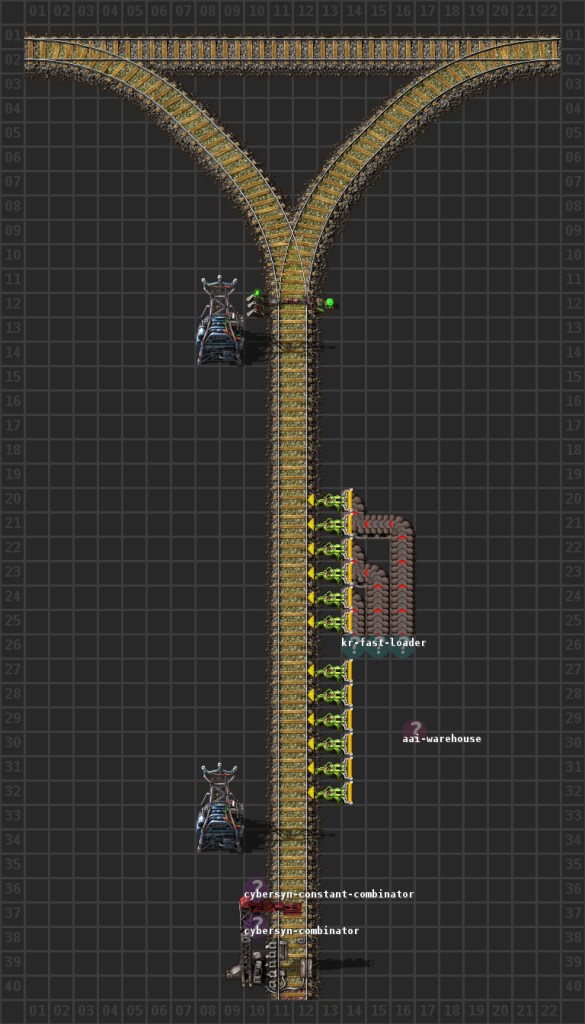This screenshot has height=1024, width=585.
Task: Click the cybersyn-constant-combinator label
Action: (328, 894)
